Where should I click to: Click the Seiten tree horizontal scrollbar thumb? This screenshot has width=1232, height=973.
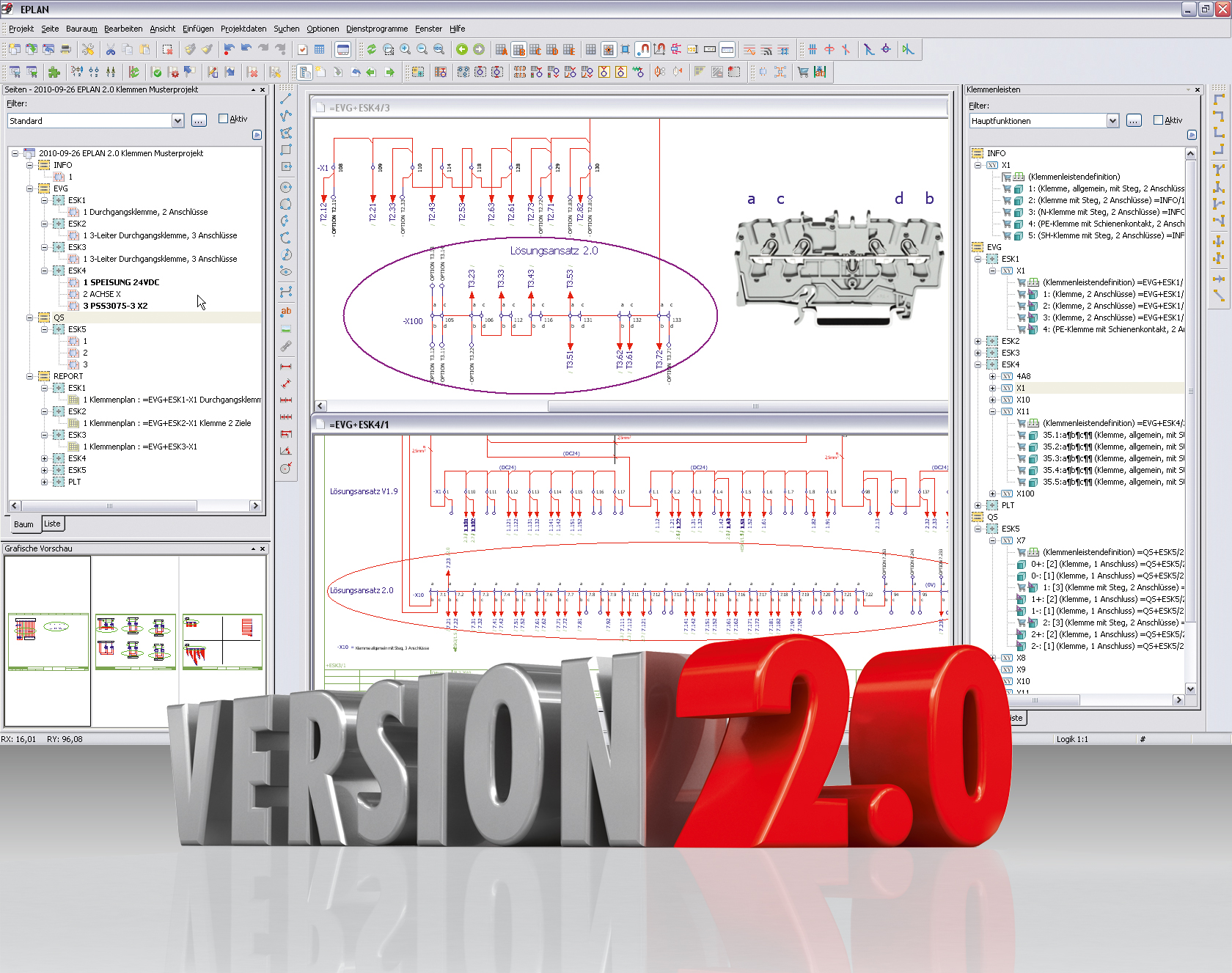click(109, 506)
